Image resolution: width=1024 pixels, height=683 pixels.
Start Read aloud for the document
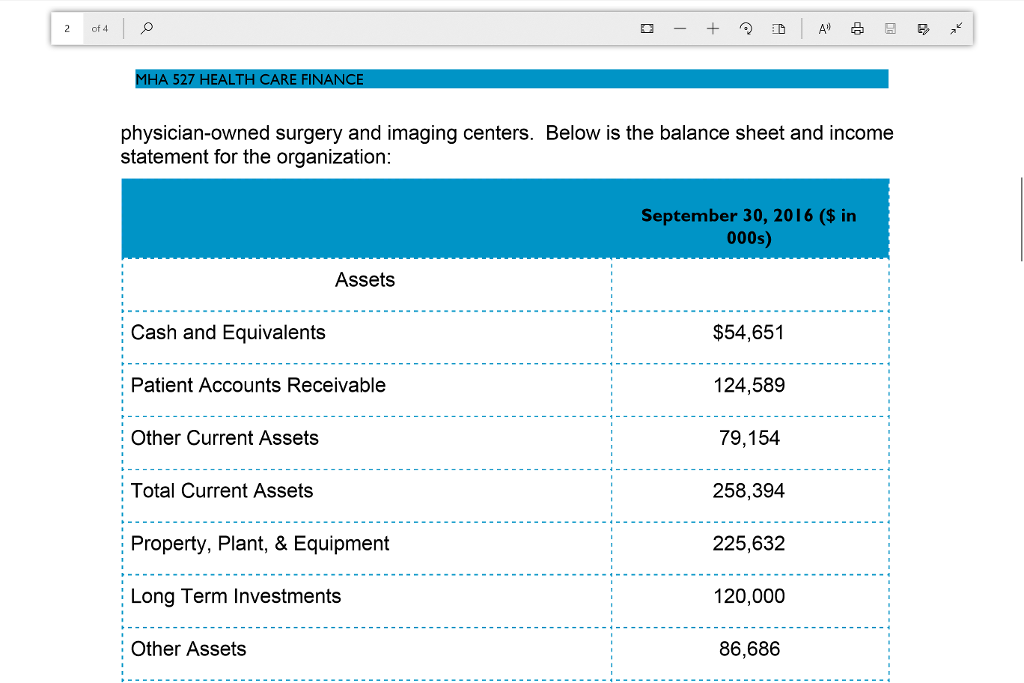coord(823,28)
